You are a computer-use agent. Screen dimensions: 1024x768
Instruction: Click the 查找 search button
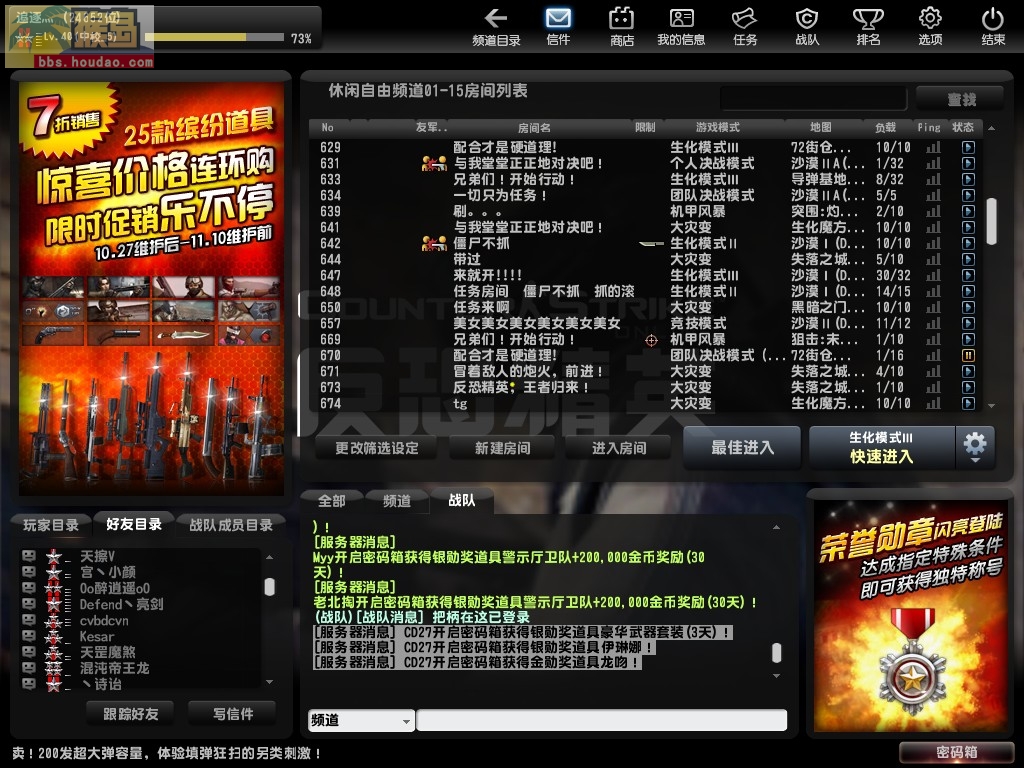961,99
